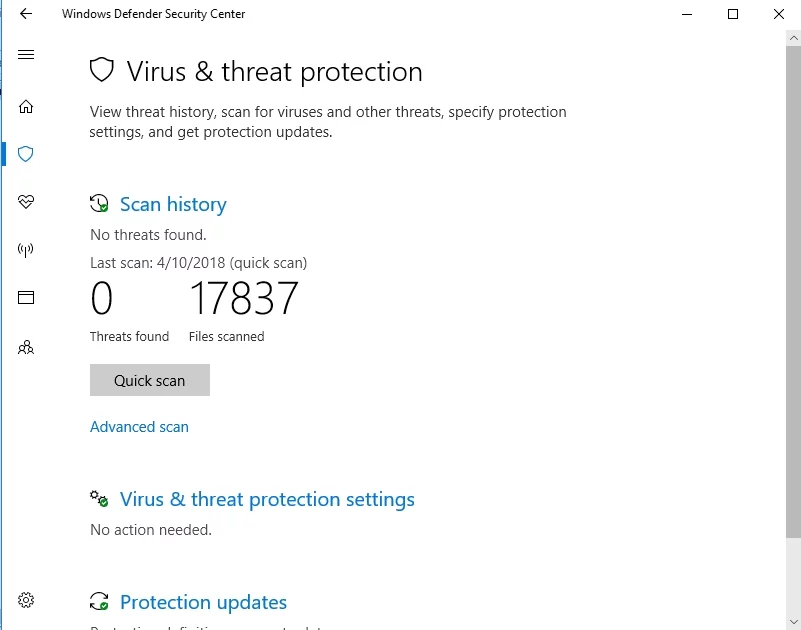
Task: Open the Advanced scan link
Action: coord(139,427)
